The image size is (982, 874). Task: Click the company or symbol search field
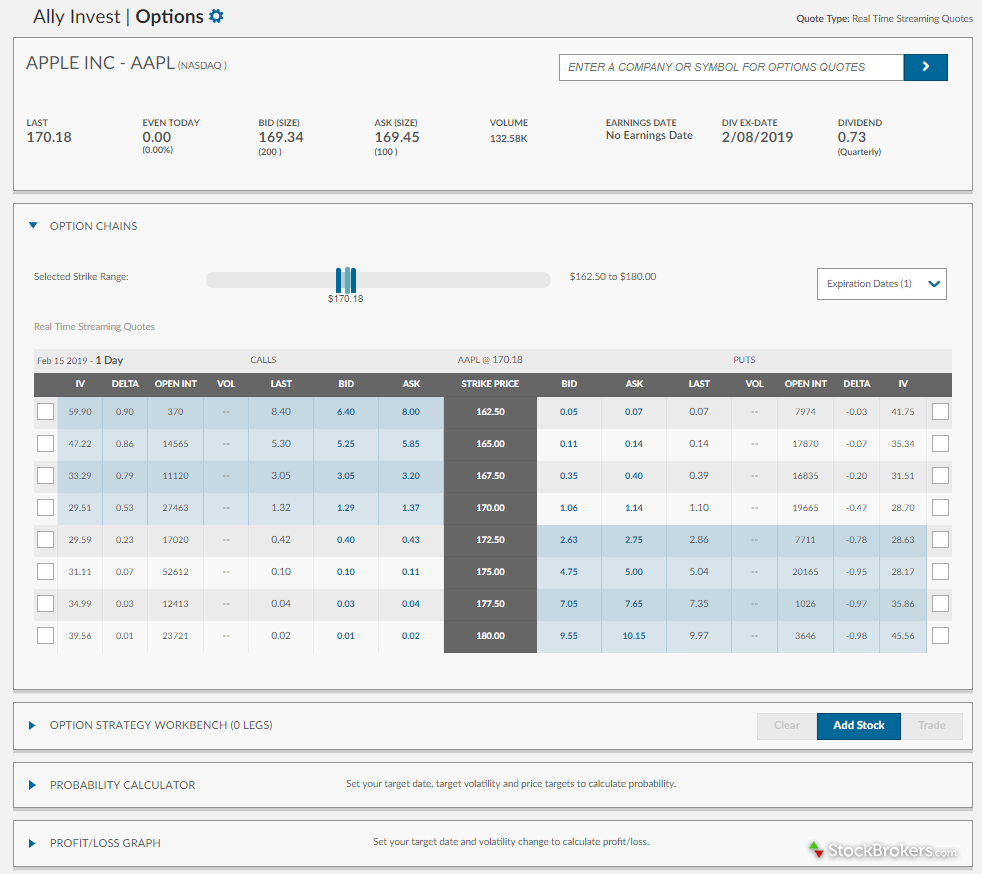[731, 67]
